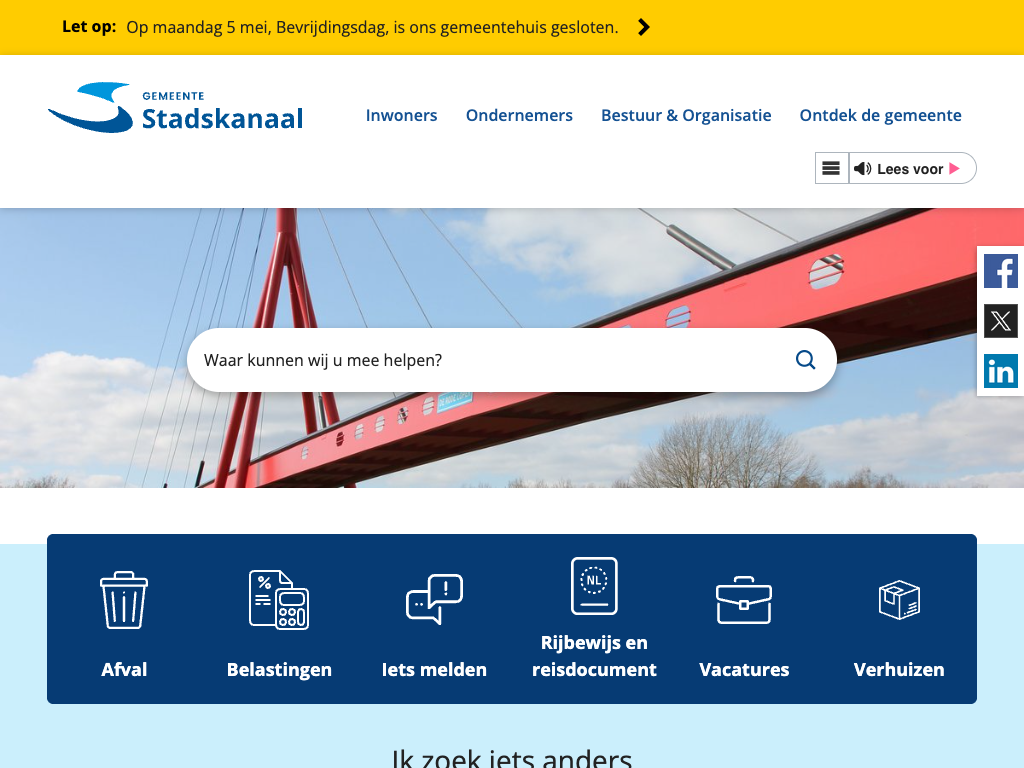1024x768 pixels.
Task: Go to Bestuur & Organisatie
Action: pos(686,115)
